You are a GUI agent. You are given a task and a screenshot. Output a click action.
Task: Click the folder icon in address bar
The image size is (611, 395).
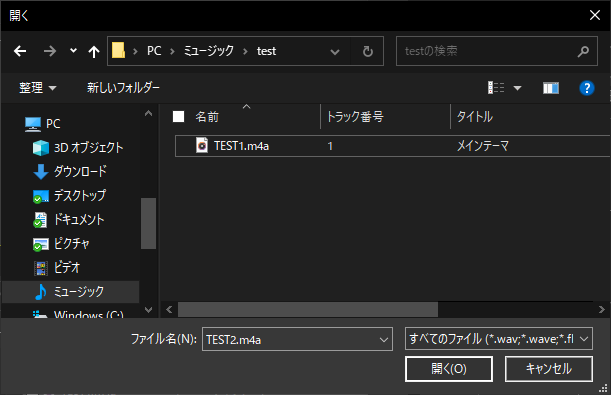(118, 51)
